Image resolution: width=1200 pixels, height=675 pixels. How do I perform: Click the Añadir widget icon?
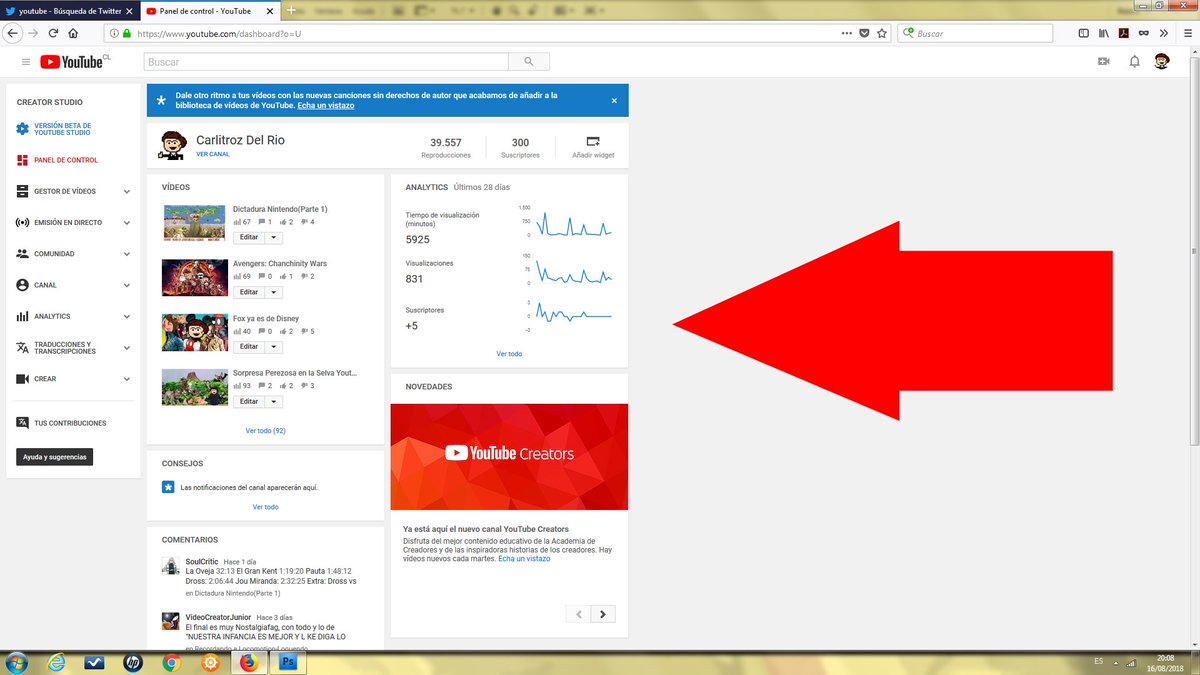click(x=593, y=141)
